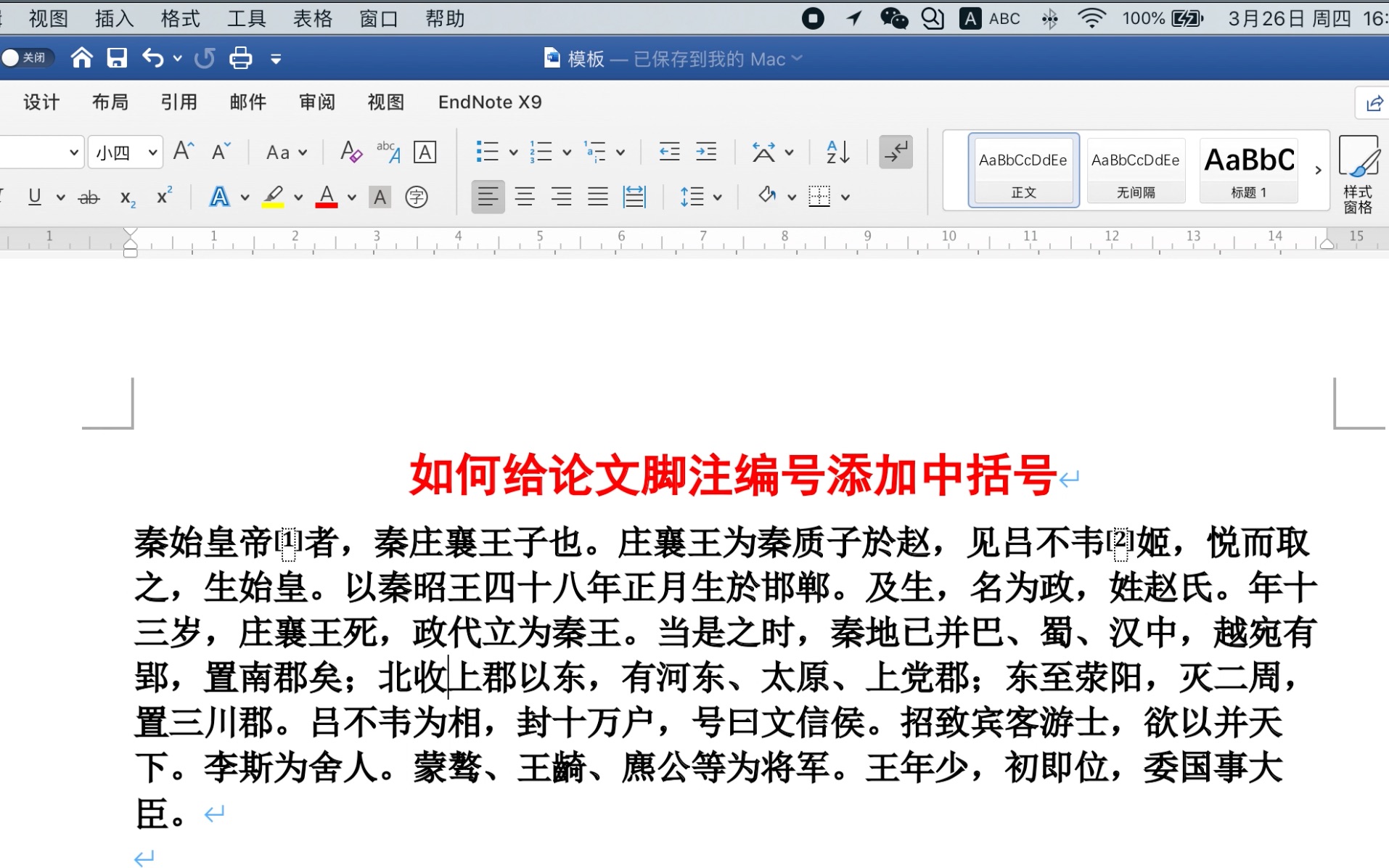Increase font size with the larger A icon
Screen dimensions: 1389x868
[x=184, y=152]
